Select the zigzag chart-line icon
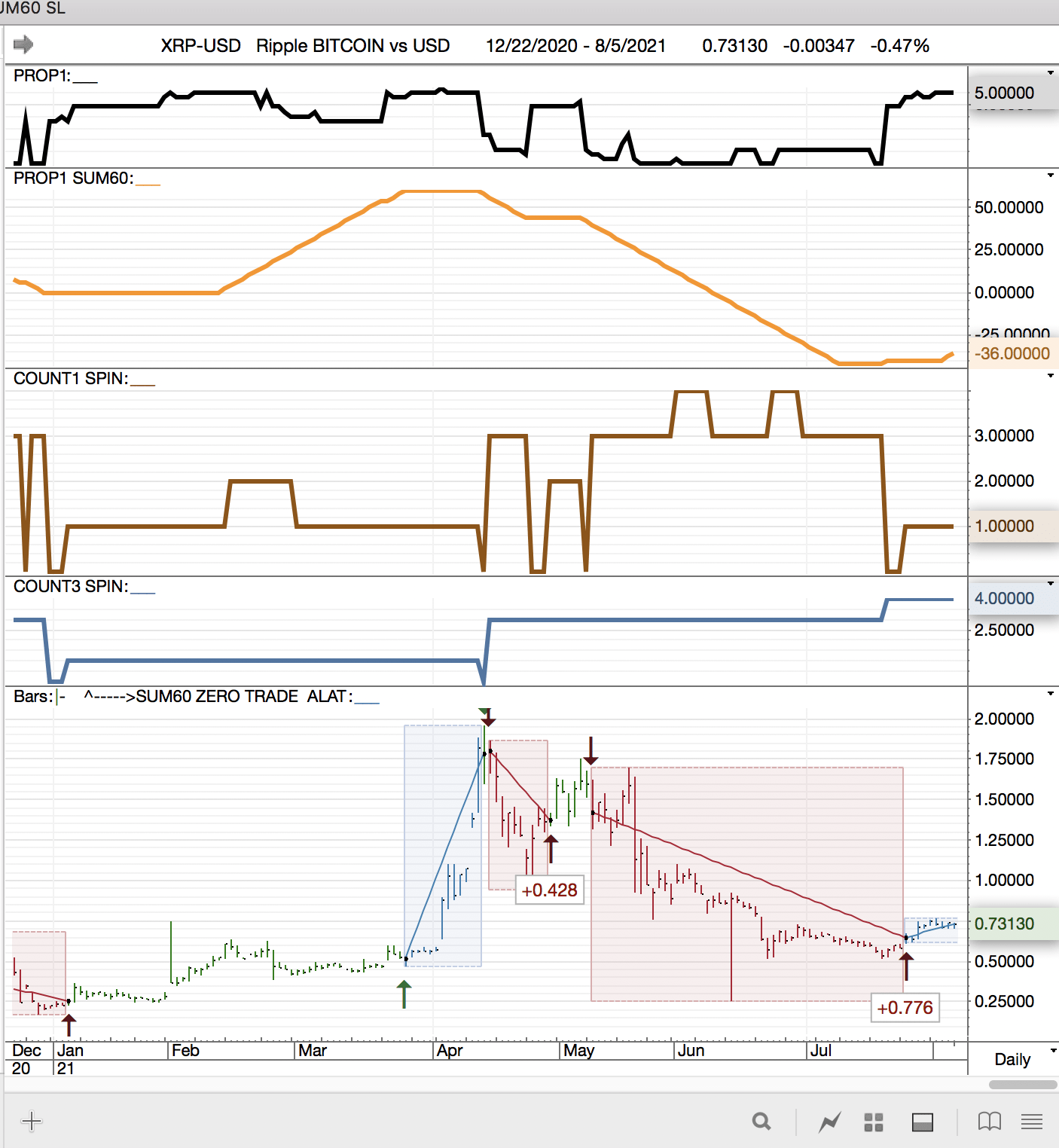Screen dimensions: 1059x1148 (829, 1122)
